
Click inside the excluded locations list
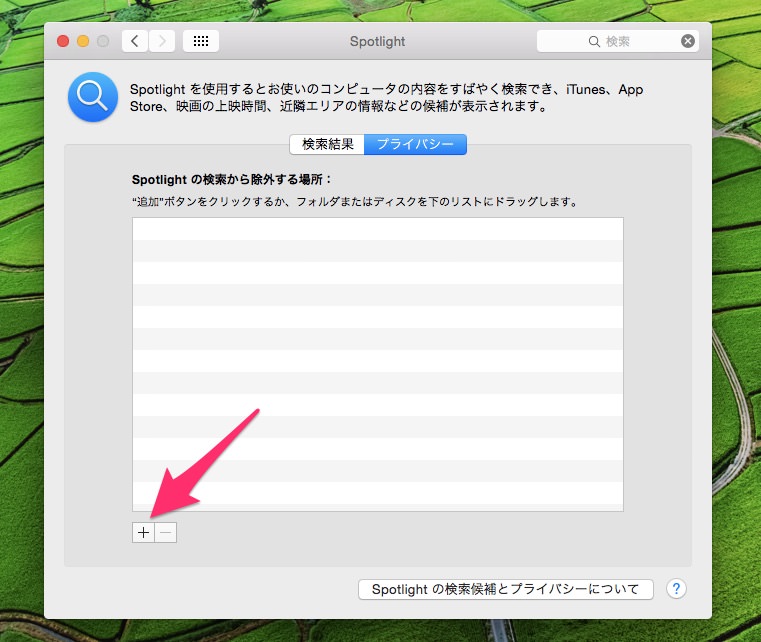[378, 364]
